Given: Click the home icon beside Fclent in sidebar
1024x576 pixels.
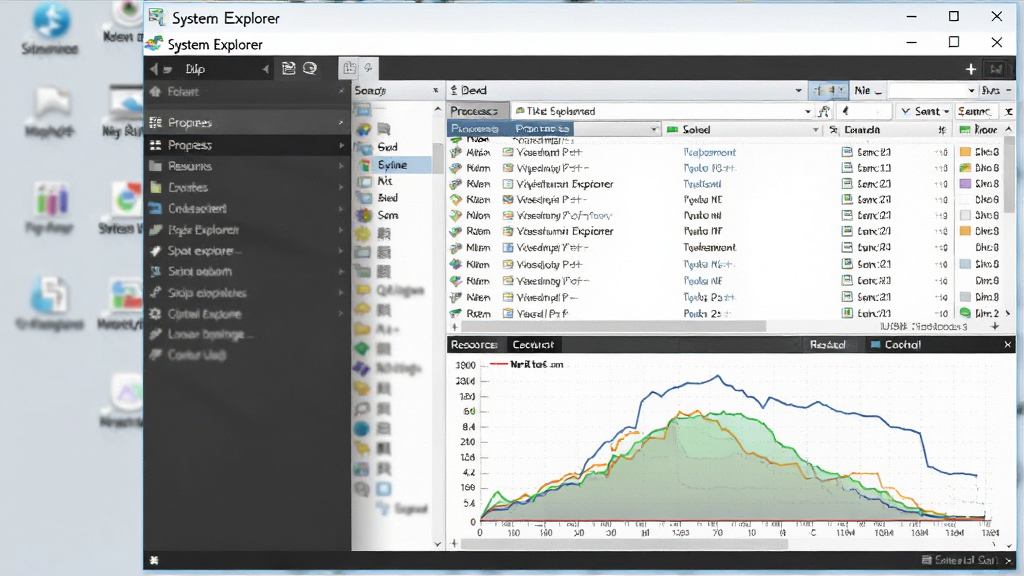Looking at the screenshot, I should 155,91.
